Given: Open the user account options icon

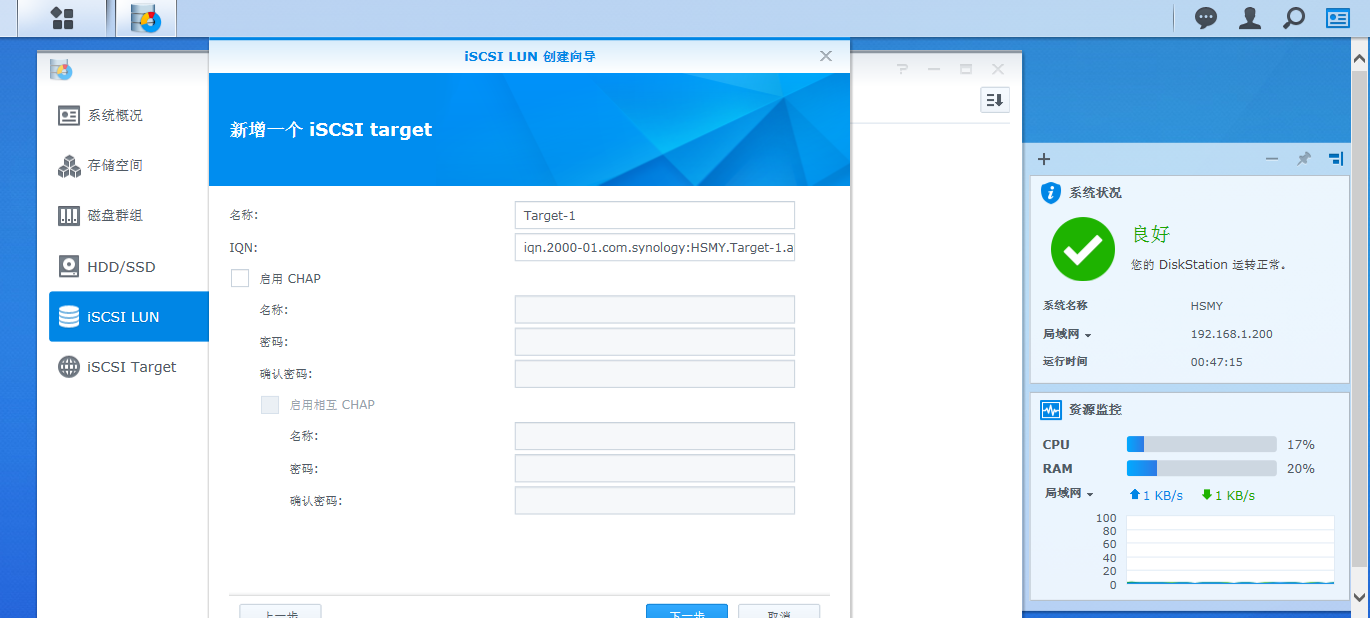Looking at the screenshot, I should (1250, 18).
